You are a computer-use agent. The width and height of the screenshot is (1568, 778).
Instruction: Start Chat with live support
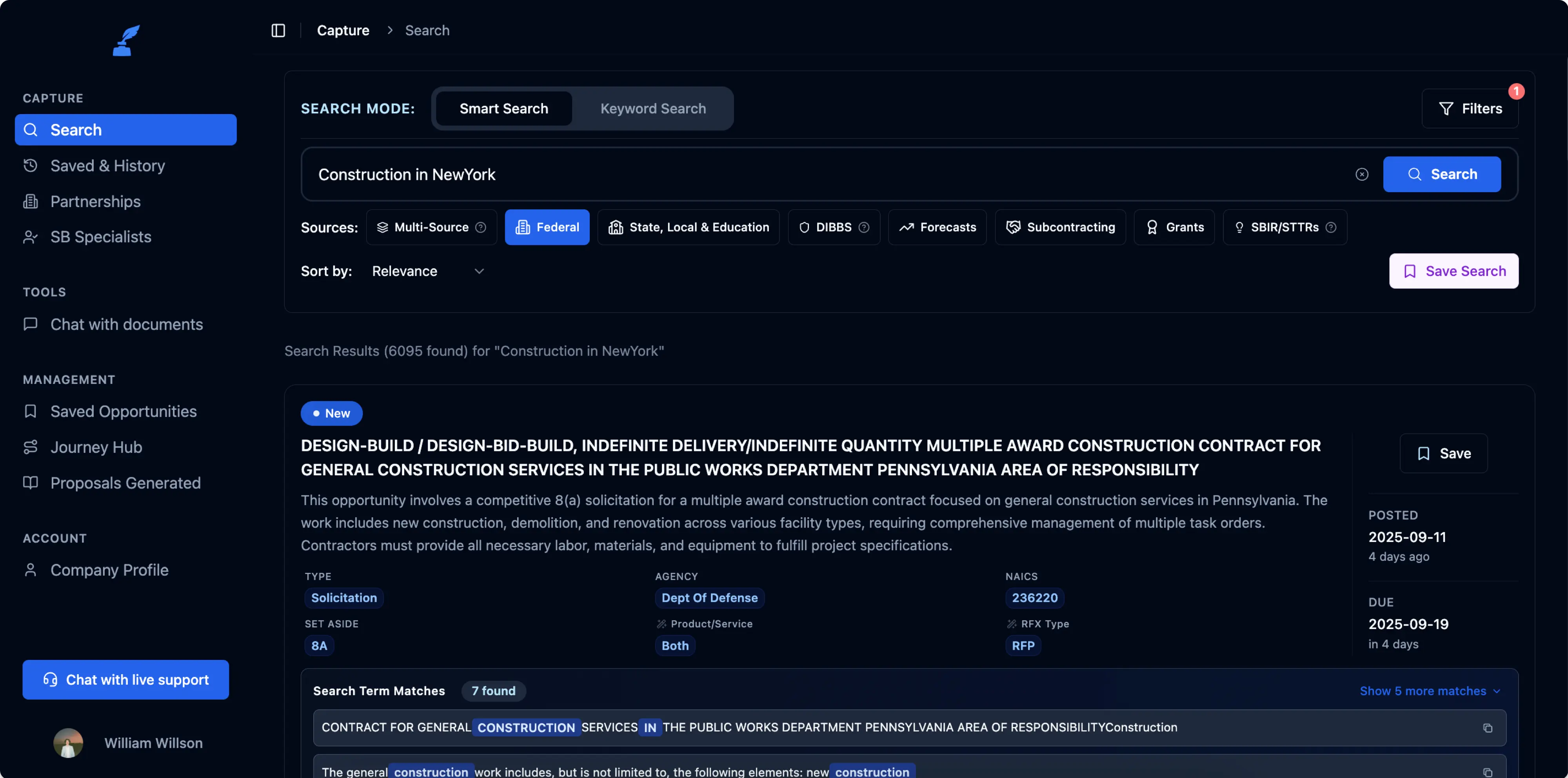(125, 680)
